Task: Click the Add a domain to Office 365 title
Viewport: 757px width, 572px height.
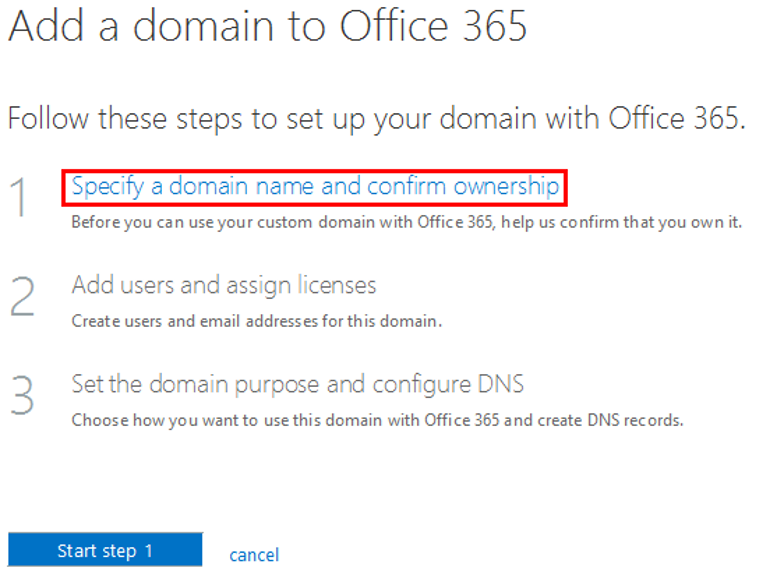Action: [267, 27]
